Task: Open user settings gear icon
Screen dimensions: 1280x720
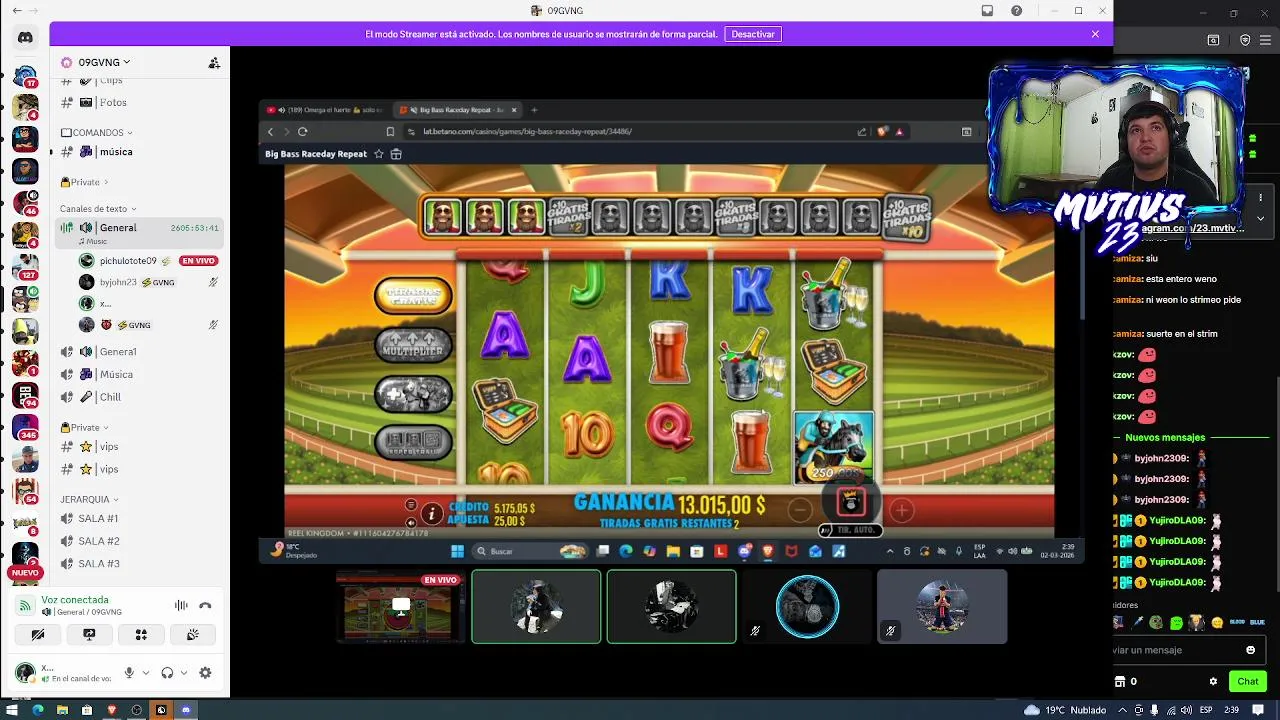Action: (205, 673)
